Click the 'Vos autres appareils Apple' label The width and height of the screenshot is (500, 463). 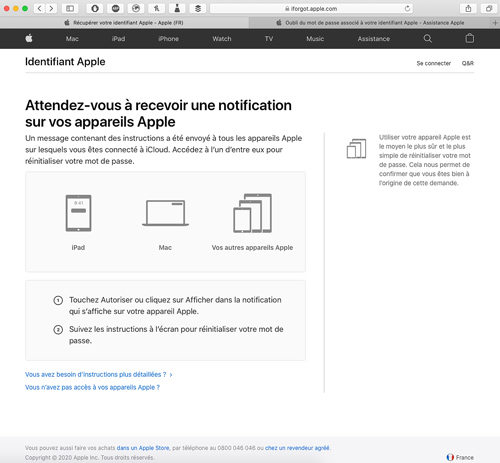pos(252,247)
